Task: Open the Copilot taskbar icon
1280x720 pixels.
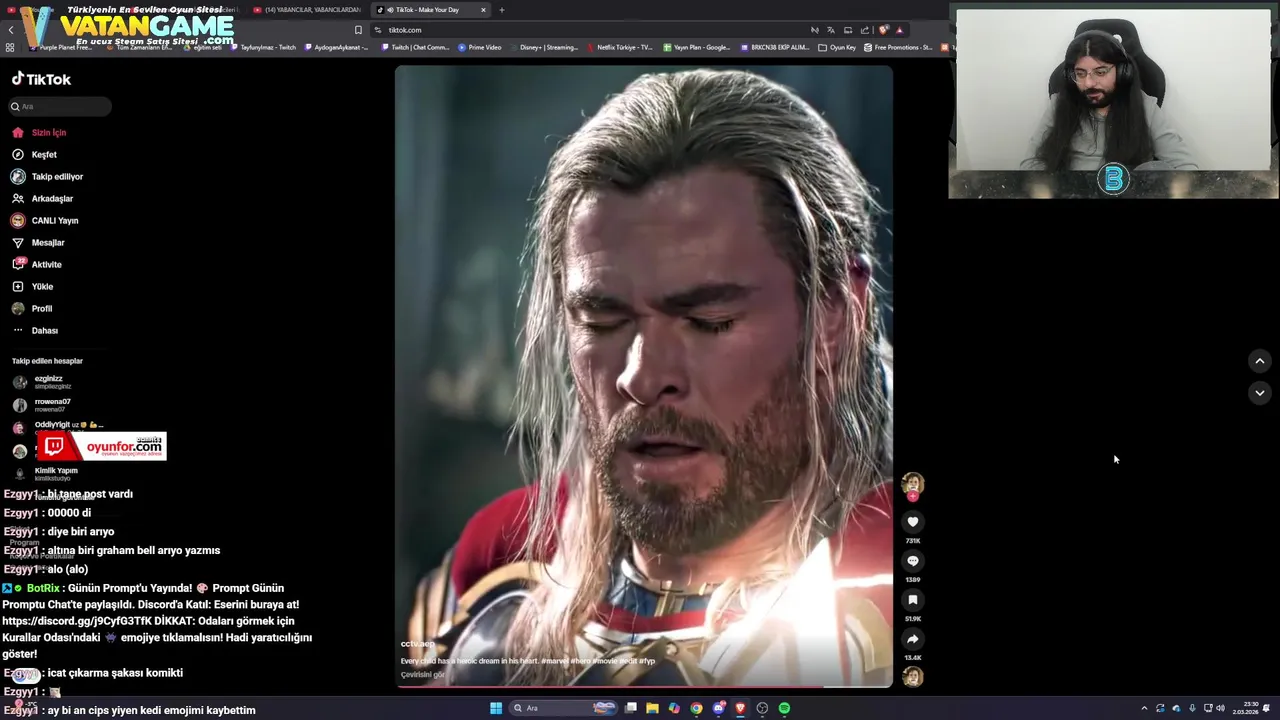Action: (x=674, y=708)
